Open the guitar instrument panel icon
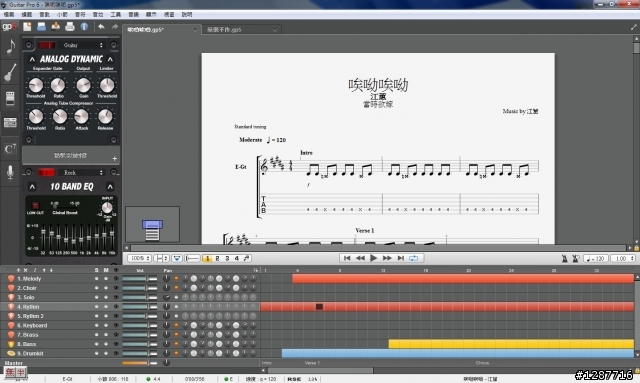Viewport: 640px width, 383px height. [11, 72]
